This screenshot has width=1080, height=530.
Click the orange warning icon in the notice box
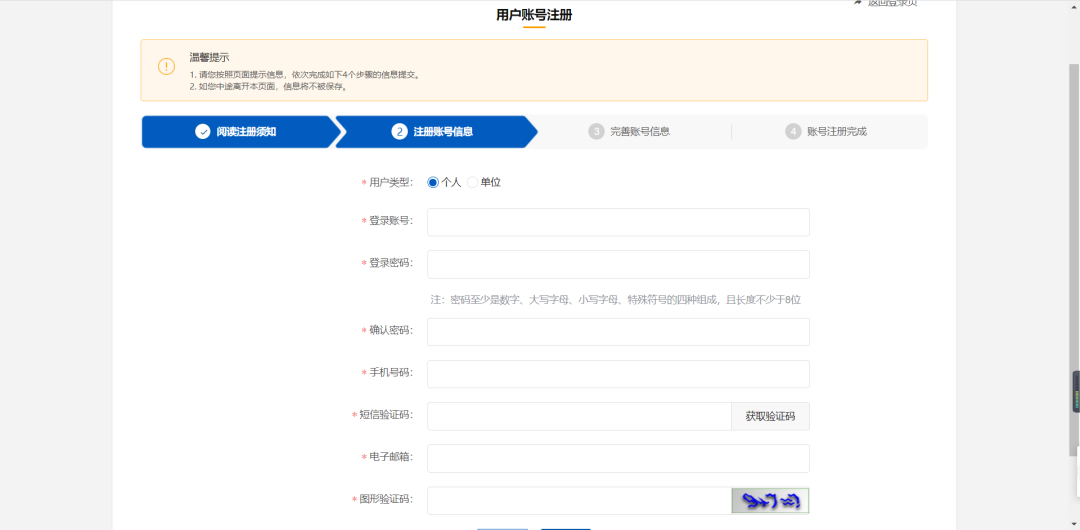point(166,67)
